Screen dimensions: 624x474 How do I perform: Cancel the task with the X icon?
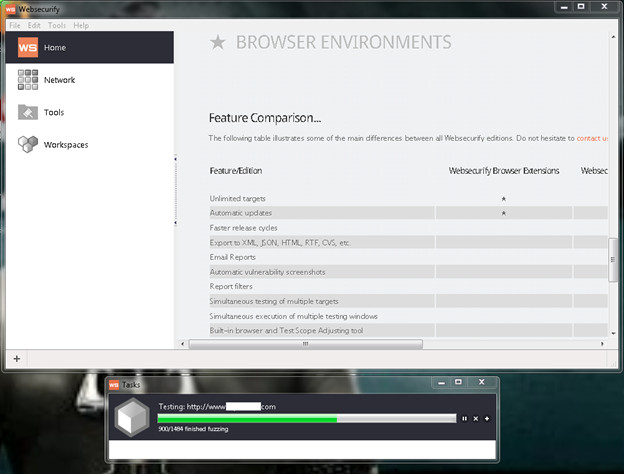click(x=475, y=418)
